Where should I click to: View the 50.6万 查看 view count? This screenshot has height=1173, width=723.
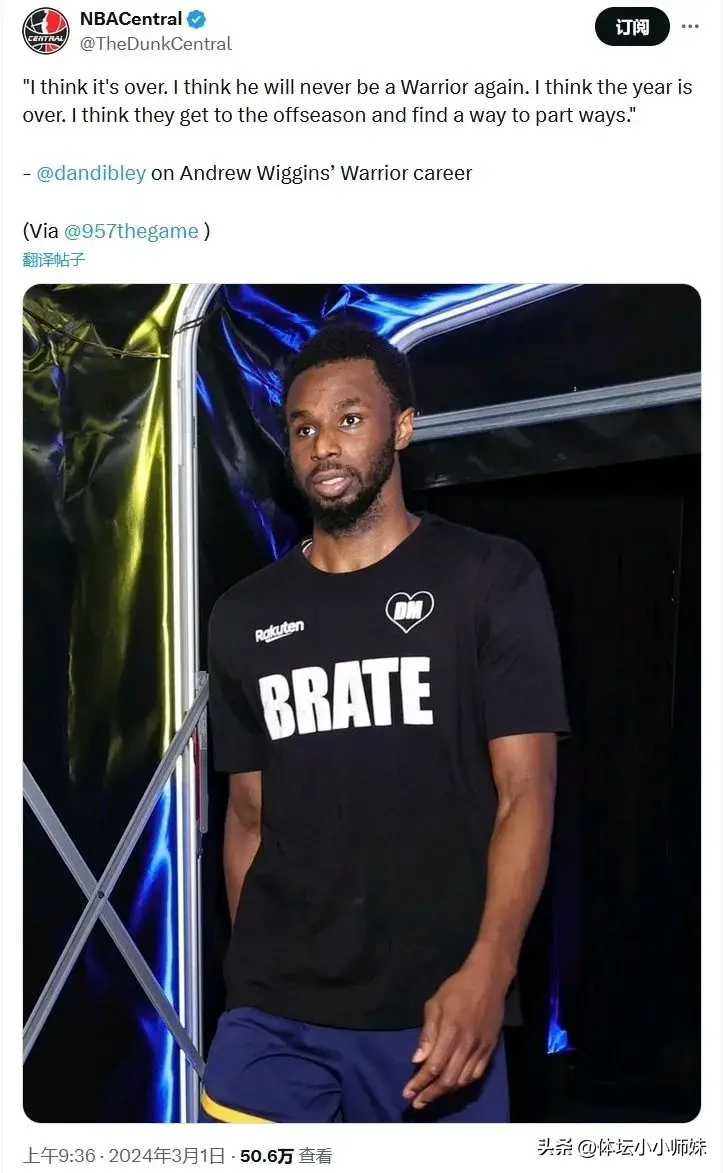286,1156
